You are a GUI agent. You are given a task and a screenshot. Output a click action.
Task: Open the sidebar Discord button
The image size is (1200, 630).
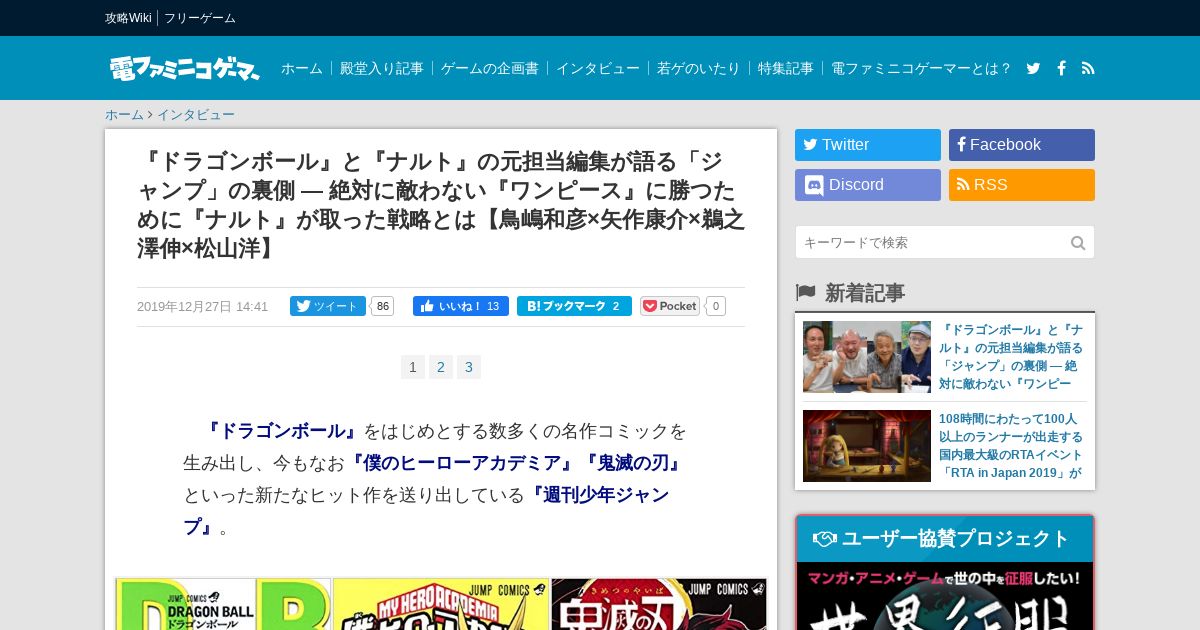[868, 185]
